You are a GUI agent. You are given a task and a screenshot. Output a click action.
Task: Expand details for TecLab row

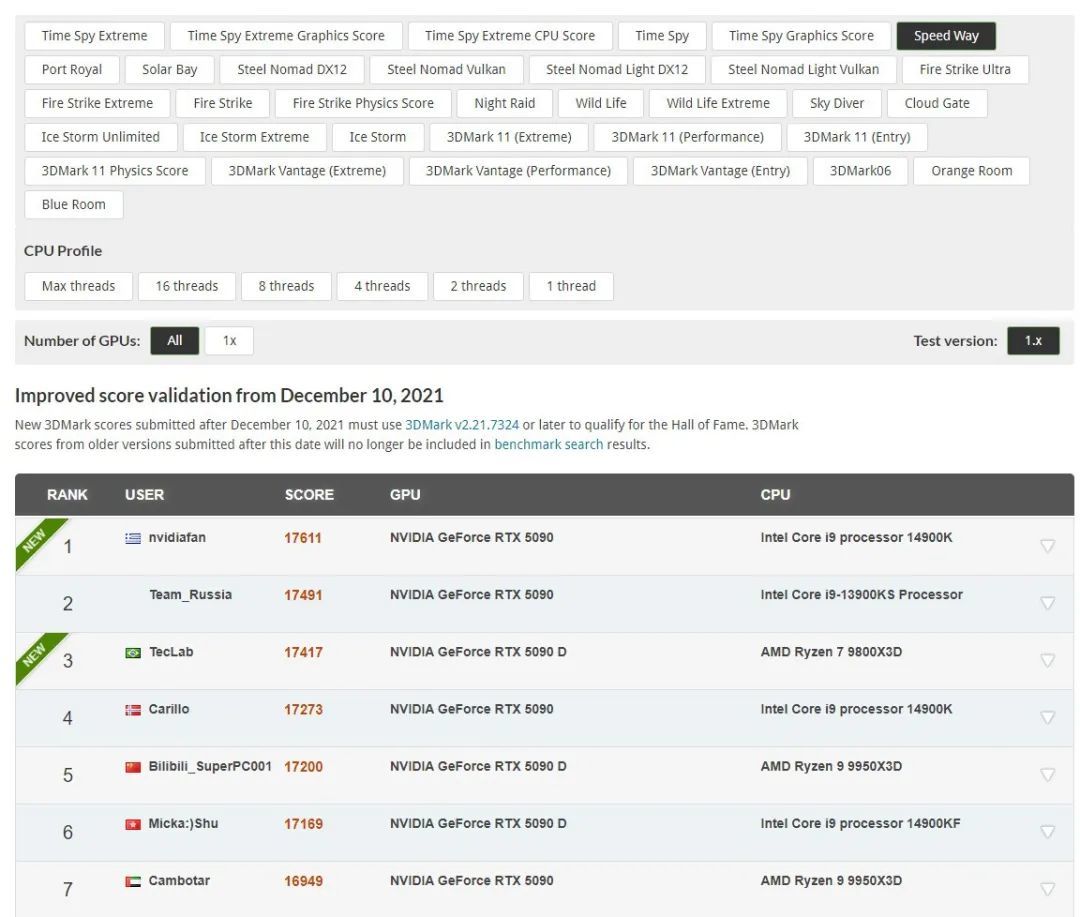pyautogui.click(x=1047, y=661)
